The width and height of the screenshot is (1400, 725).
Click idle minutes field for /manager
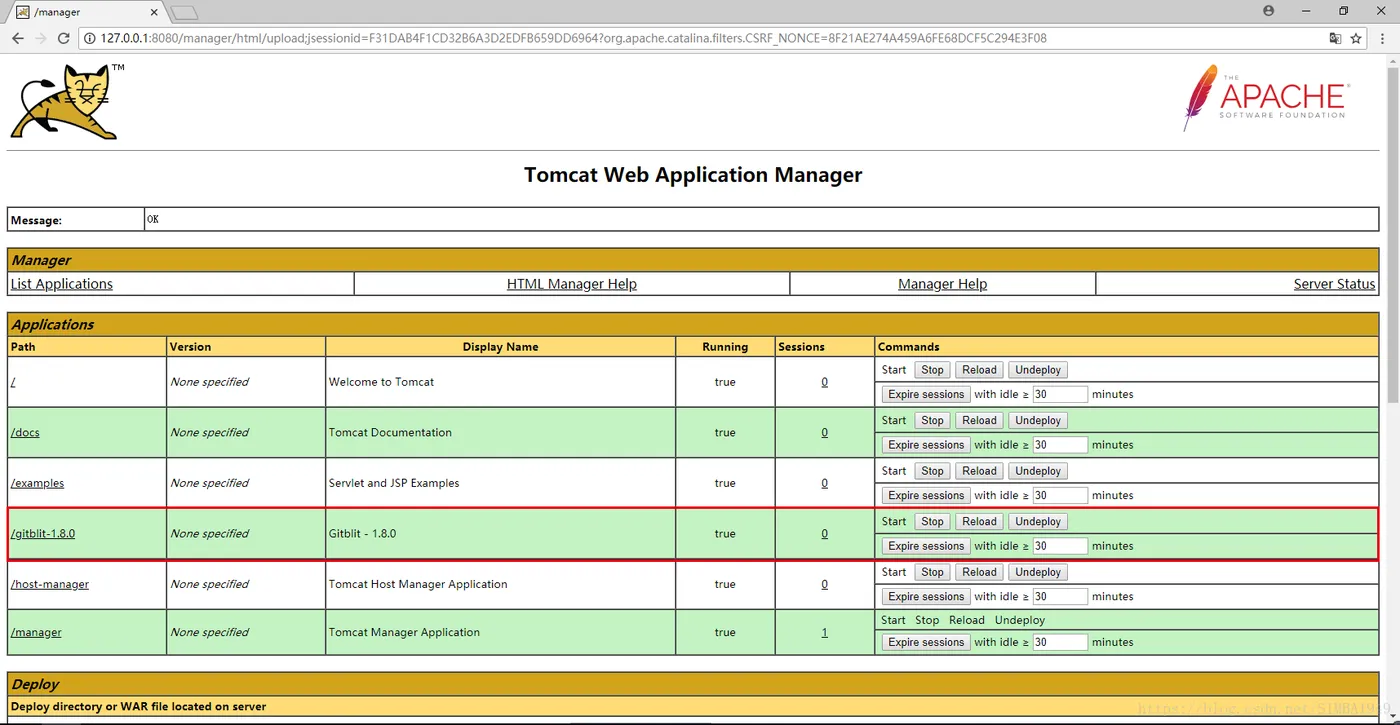click(1060, 643)
